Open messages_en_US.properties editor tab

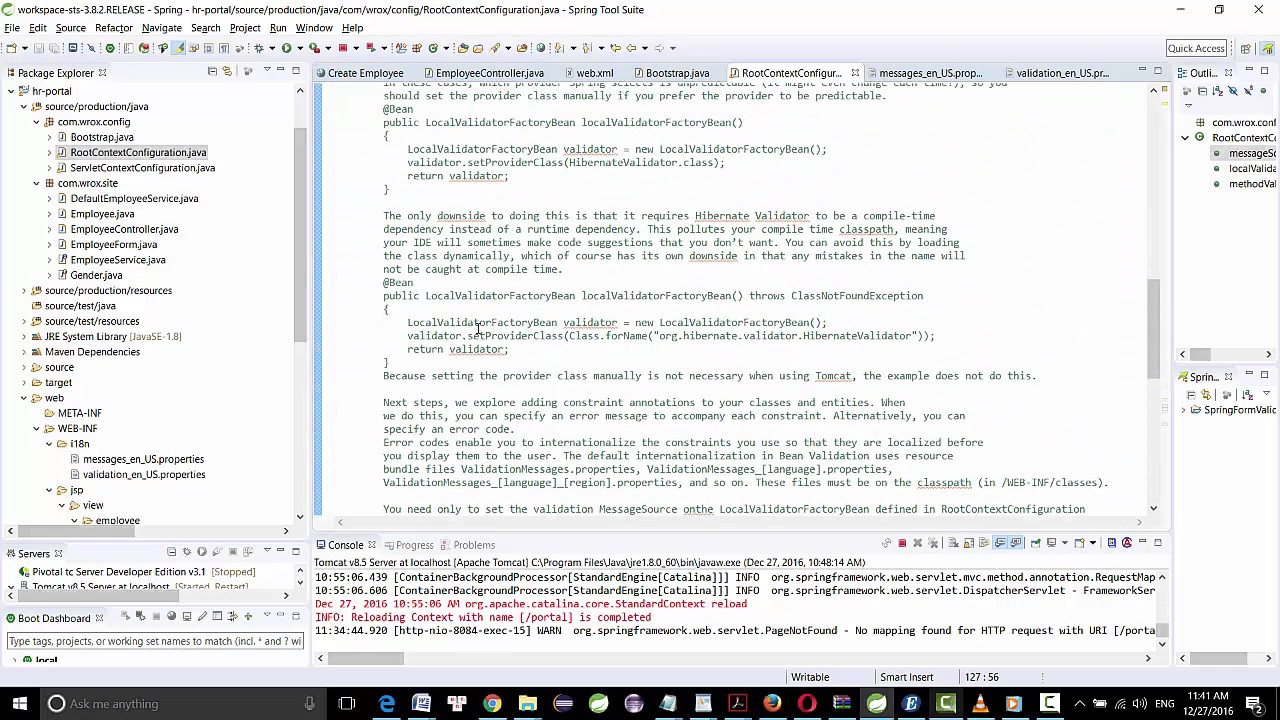point(924,73)
